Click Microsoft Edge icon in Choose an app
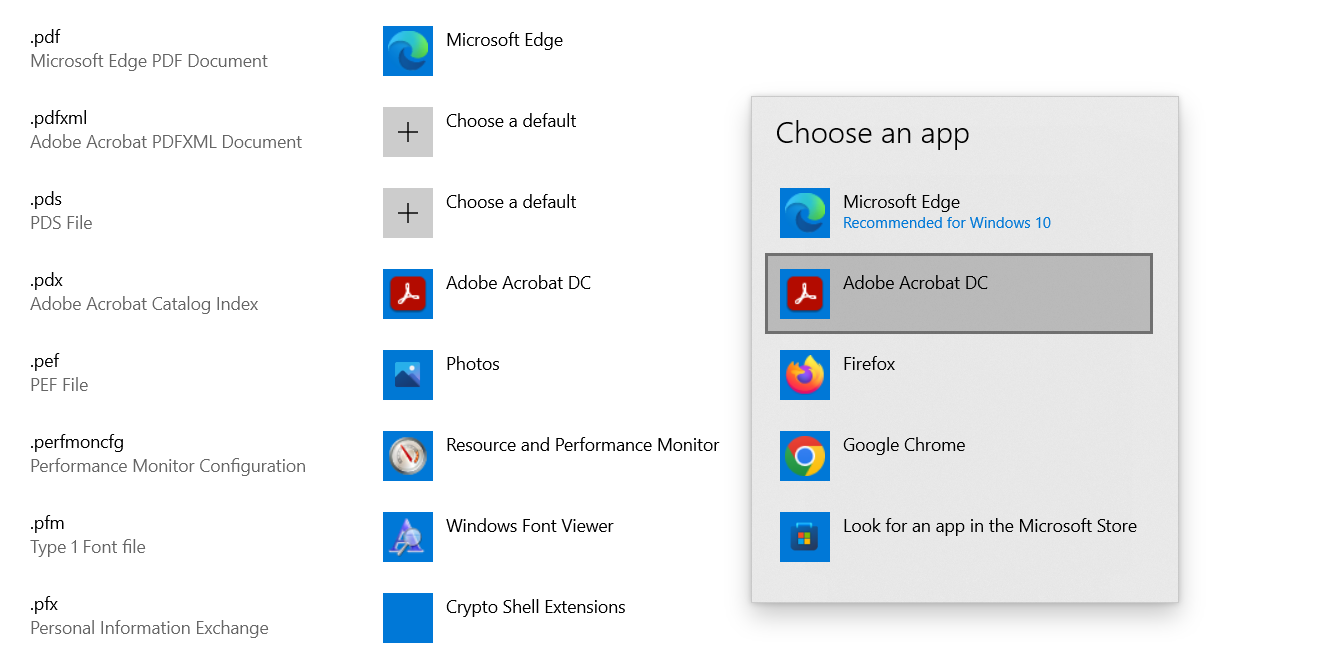 pos(805,213)
